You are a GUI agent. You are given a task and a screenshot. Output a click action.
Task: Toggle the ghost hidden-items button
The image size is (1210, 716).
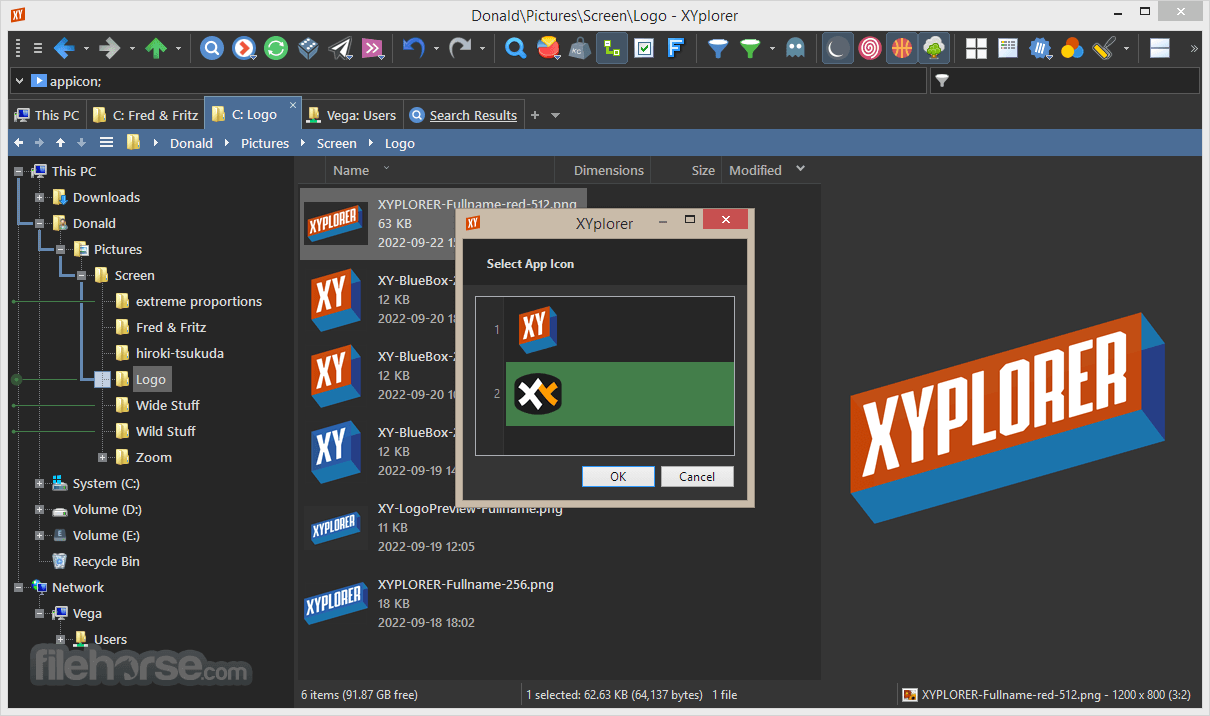click(x=795, y=47)
